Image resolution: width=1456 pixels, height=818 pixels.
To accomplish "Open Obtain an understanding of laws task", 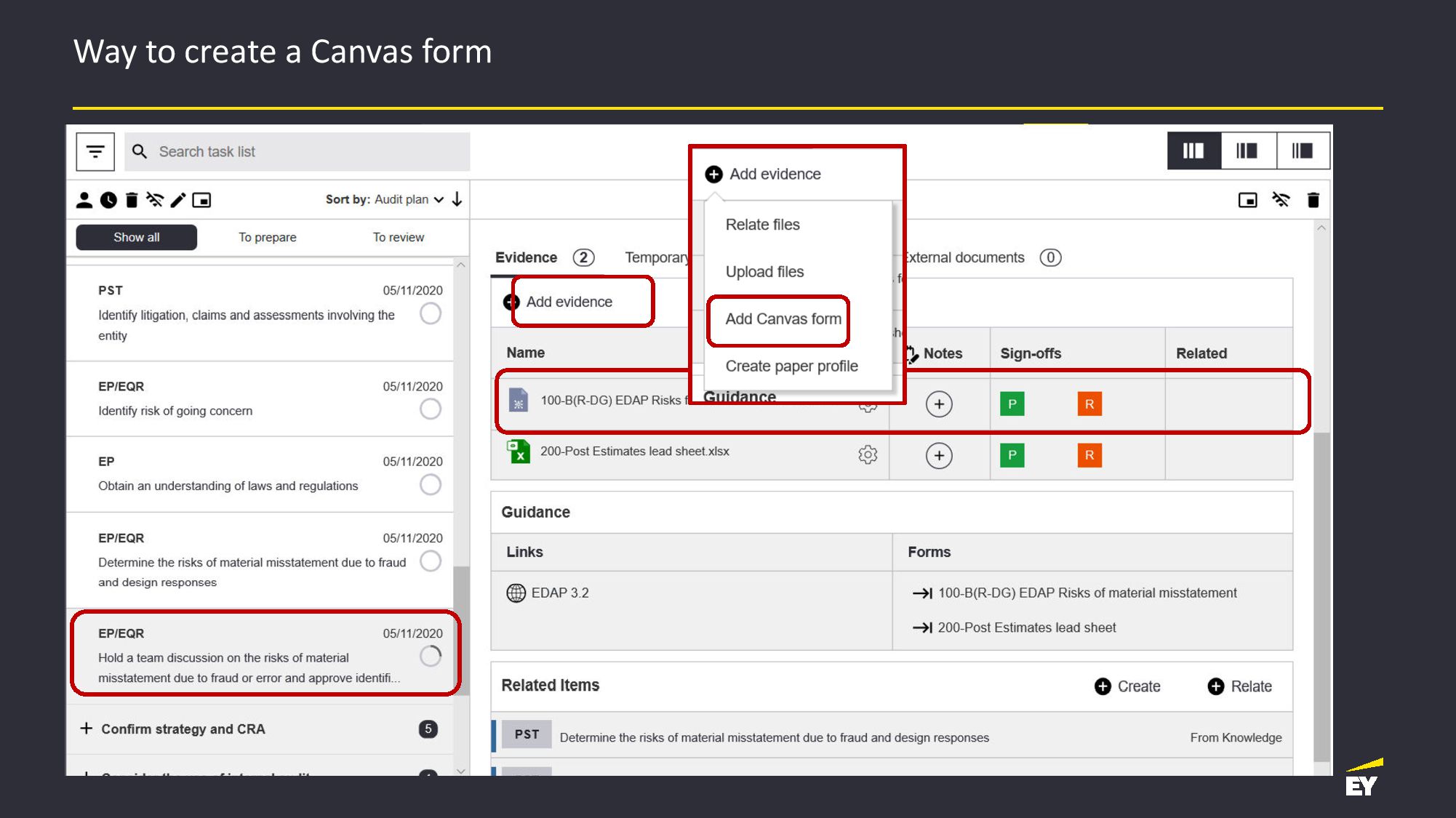I will click(260, 474).
